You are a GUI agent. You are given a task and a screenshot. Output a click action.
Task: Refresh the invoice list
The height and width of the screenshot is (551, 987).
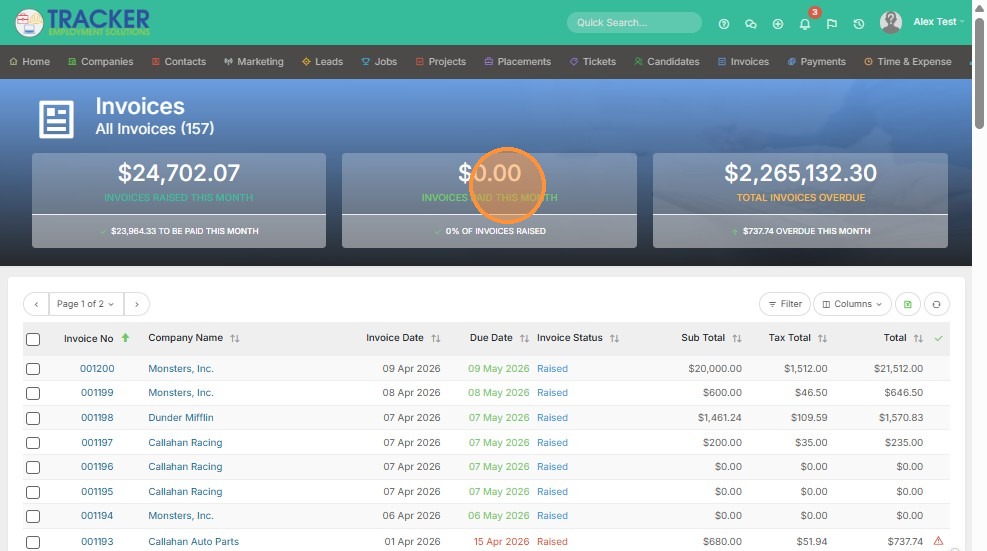(x=937, y=304)
